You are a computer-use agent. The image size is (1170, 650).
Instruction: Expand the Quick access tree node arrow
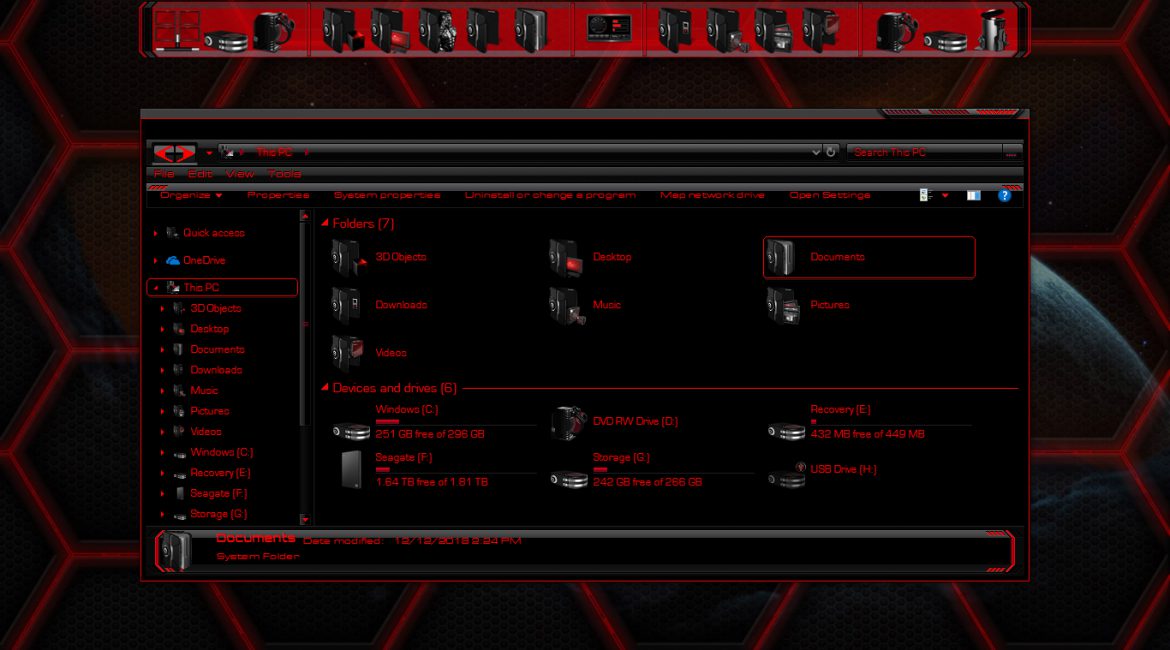click(x=156, y=233)
